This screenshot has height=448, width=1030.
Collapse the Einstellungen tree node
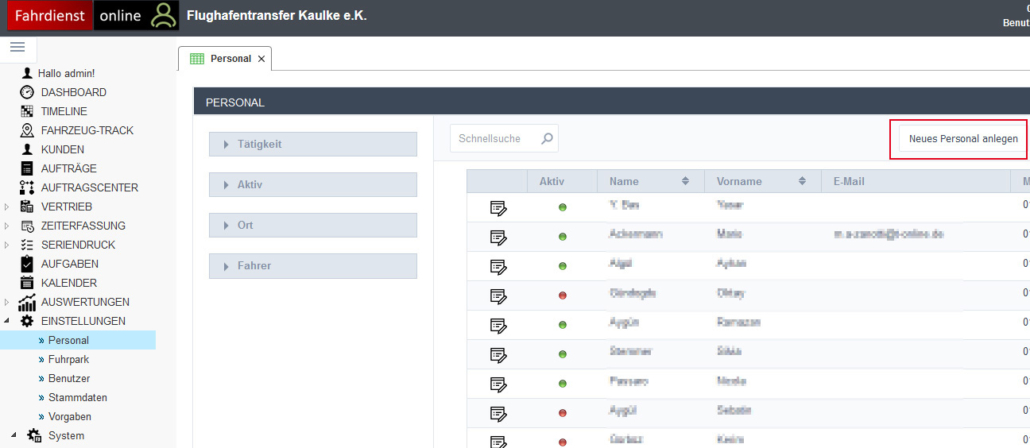pyautogui.click(x=8, y=321)
